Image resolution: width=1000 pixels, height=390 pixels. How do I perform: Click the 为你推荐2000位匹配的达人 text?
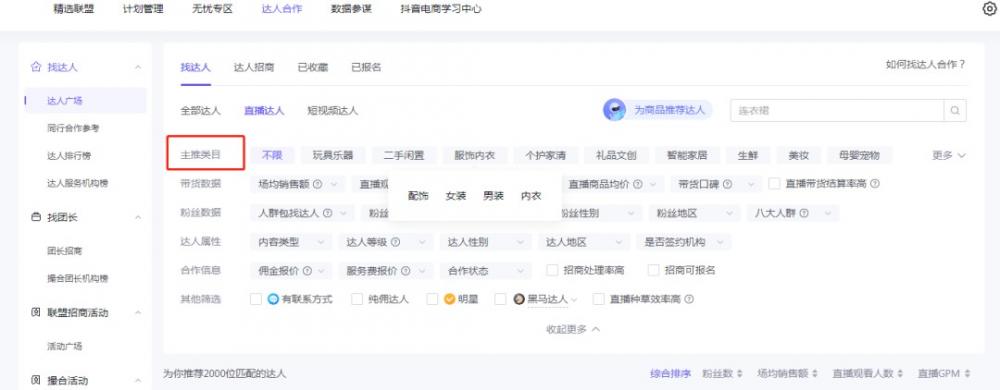[x=224, y=373]
